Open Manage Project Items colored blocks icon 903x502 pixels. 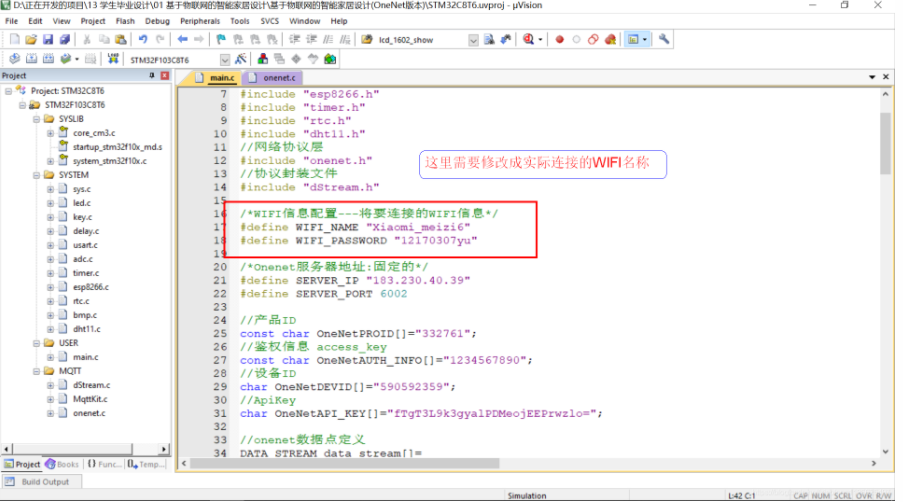[263, 59]
